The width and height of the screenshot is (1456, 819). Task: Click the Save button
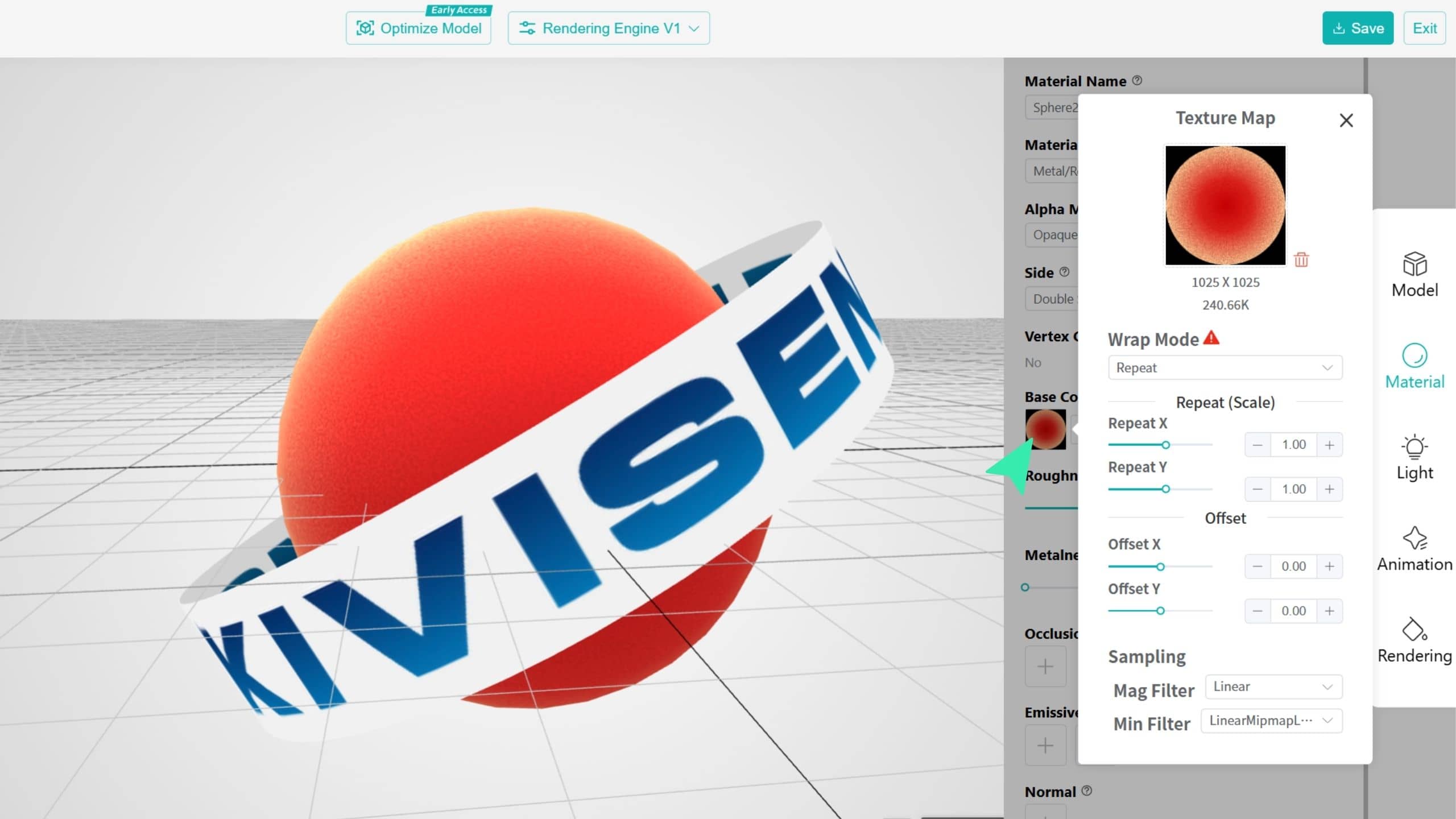[x=1358, y=28]
